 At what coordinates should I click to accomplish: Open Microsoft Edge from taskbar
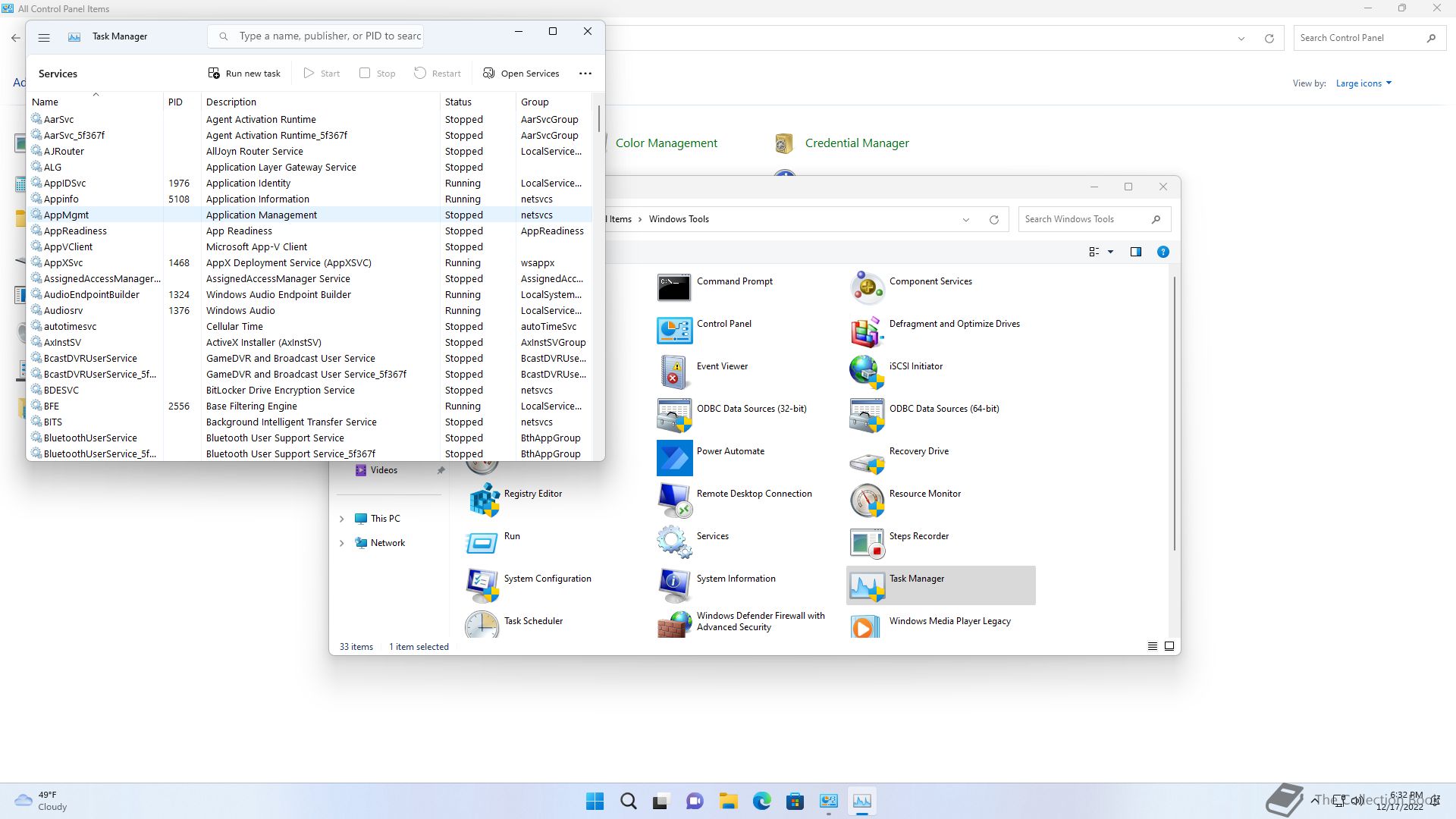tap(761, 801)
